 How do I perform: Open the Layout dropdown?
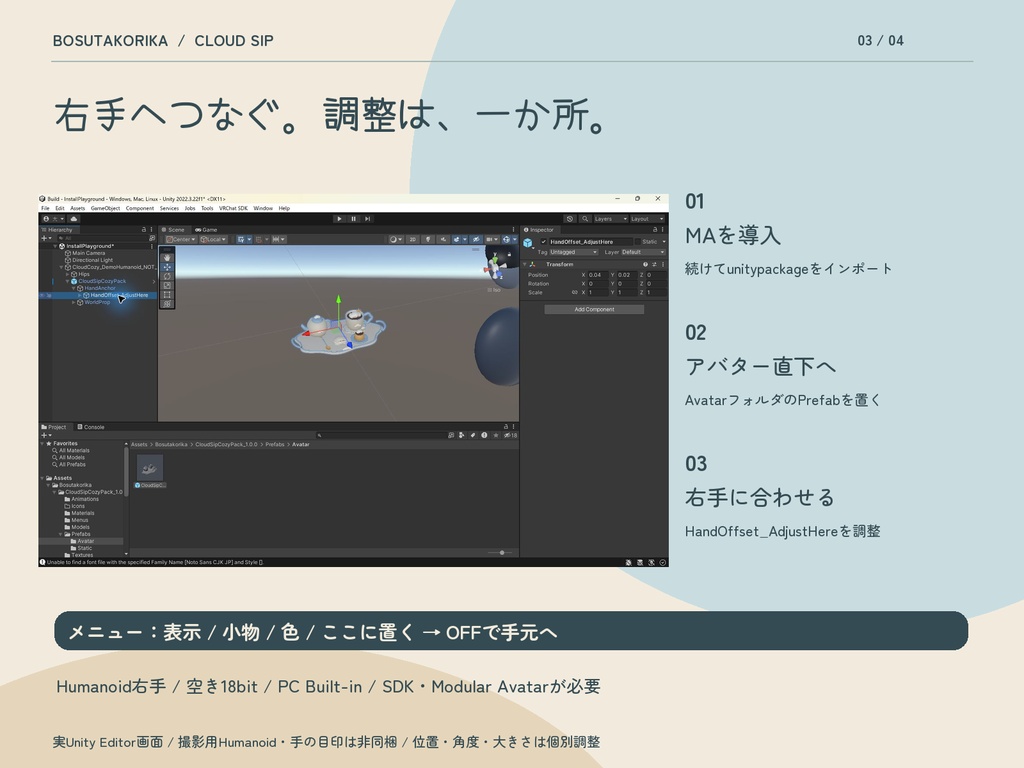[x=647, y=219]
